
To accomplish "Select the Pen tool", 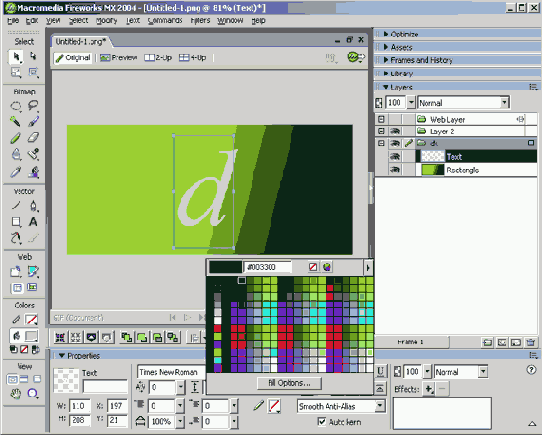I will (x=33, y=206).
